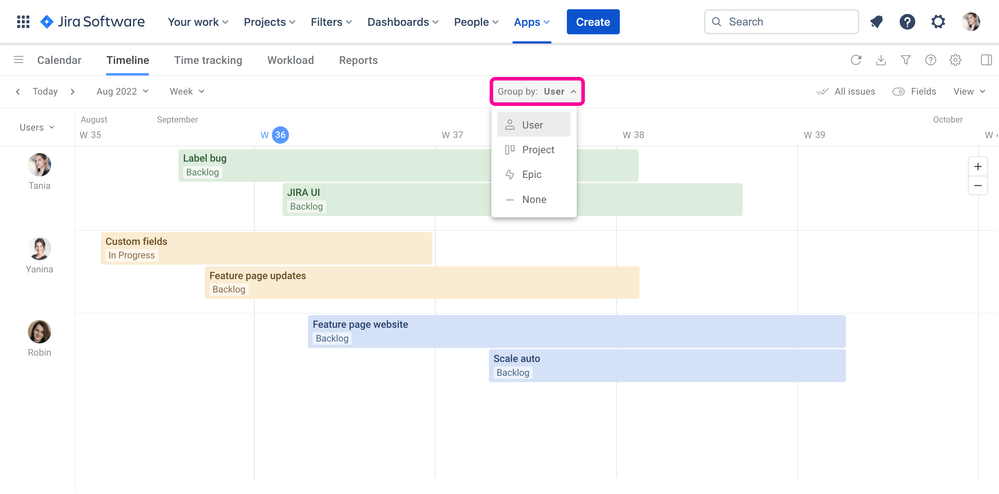Open the user profile avatar in top bar
Viewport: 999px width, 494px height.
(971, 22)
